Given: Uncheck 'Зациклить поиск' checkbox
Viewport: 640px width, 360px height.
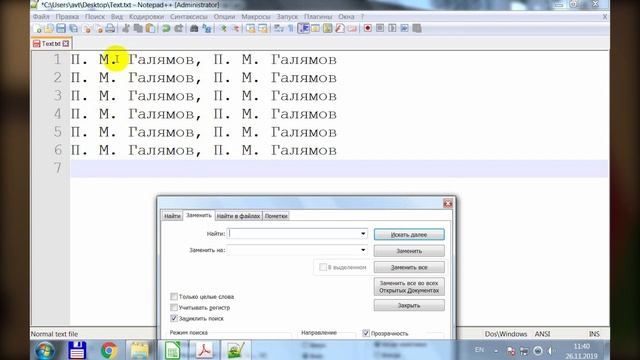Looking at the screenshot, I should (x=174, y=318).
